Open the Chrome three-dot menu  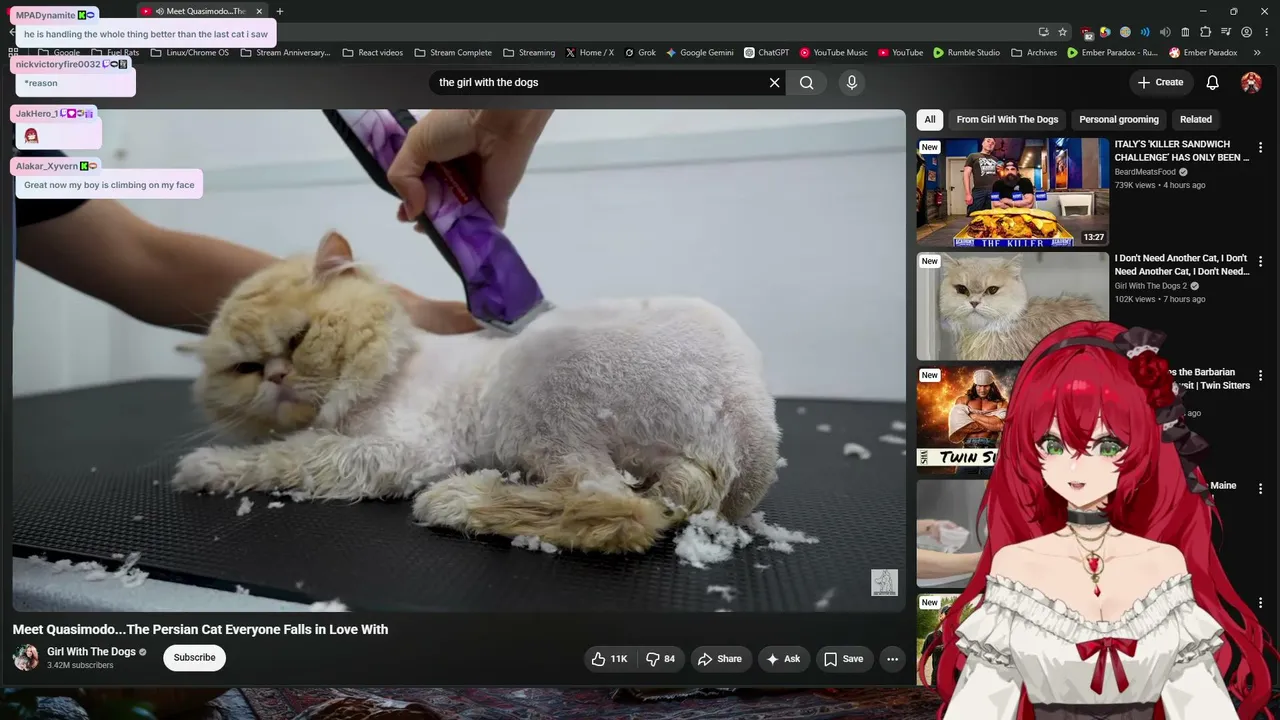[1266, 32]
